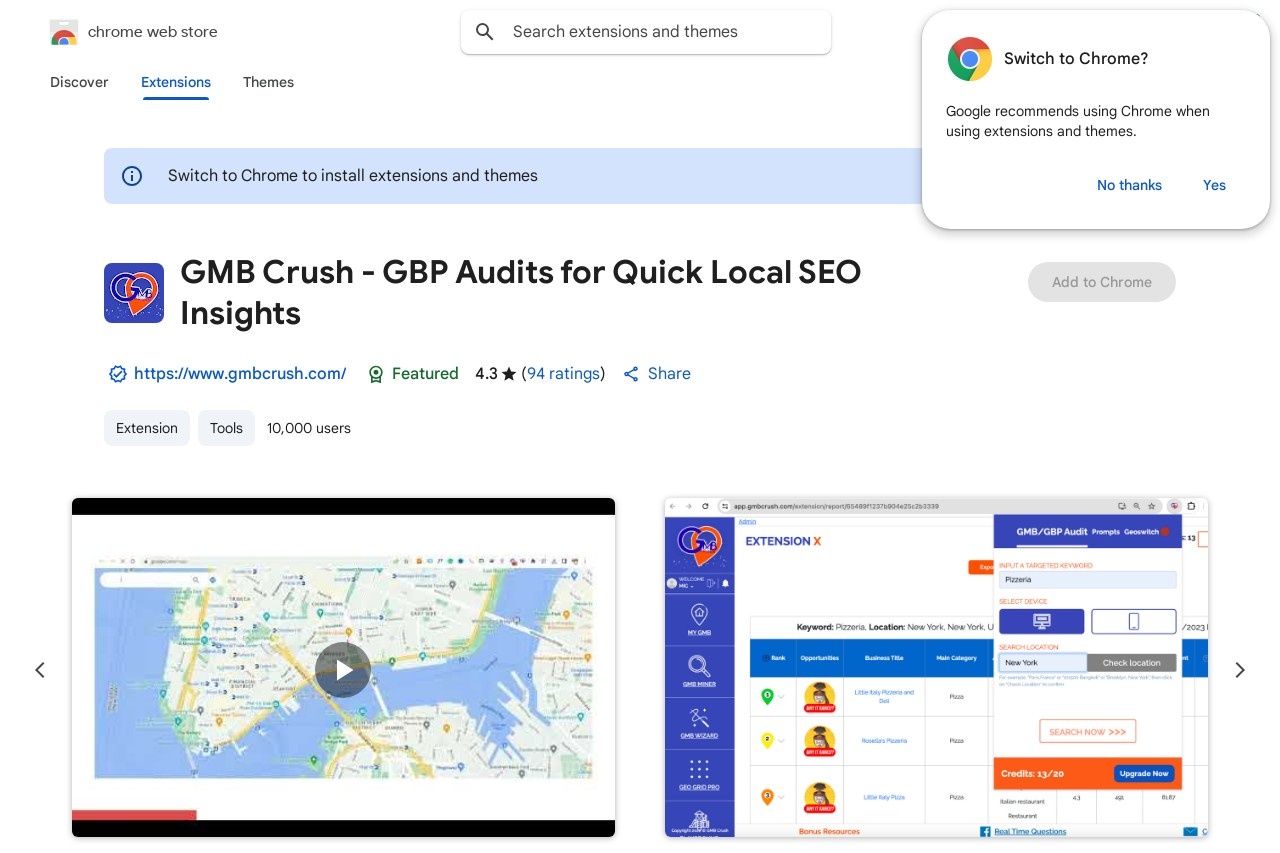Click the 'Google recommends using Chrome' message
Image resolution: width=1280 pixels, height=853 pixels.
coord(1078,121)
